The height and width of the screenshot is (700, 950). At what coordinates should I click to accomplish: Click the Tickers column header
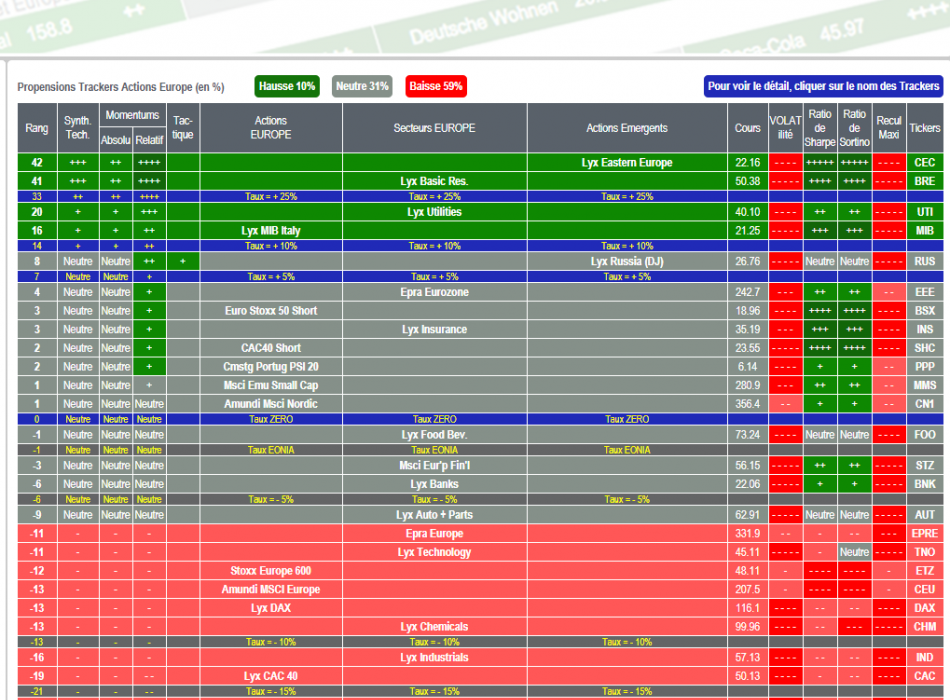[925, 128]
